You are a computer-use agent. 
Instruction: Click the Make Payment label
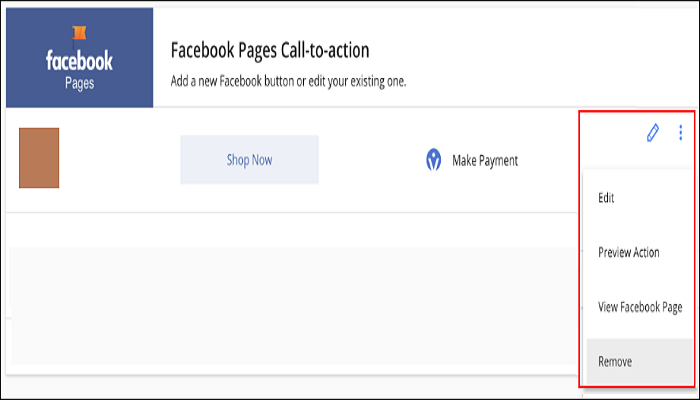tap(485, 161)
